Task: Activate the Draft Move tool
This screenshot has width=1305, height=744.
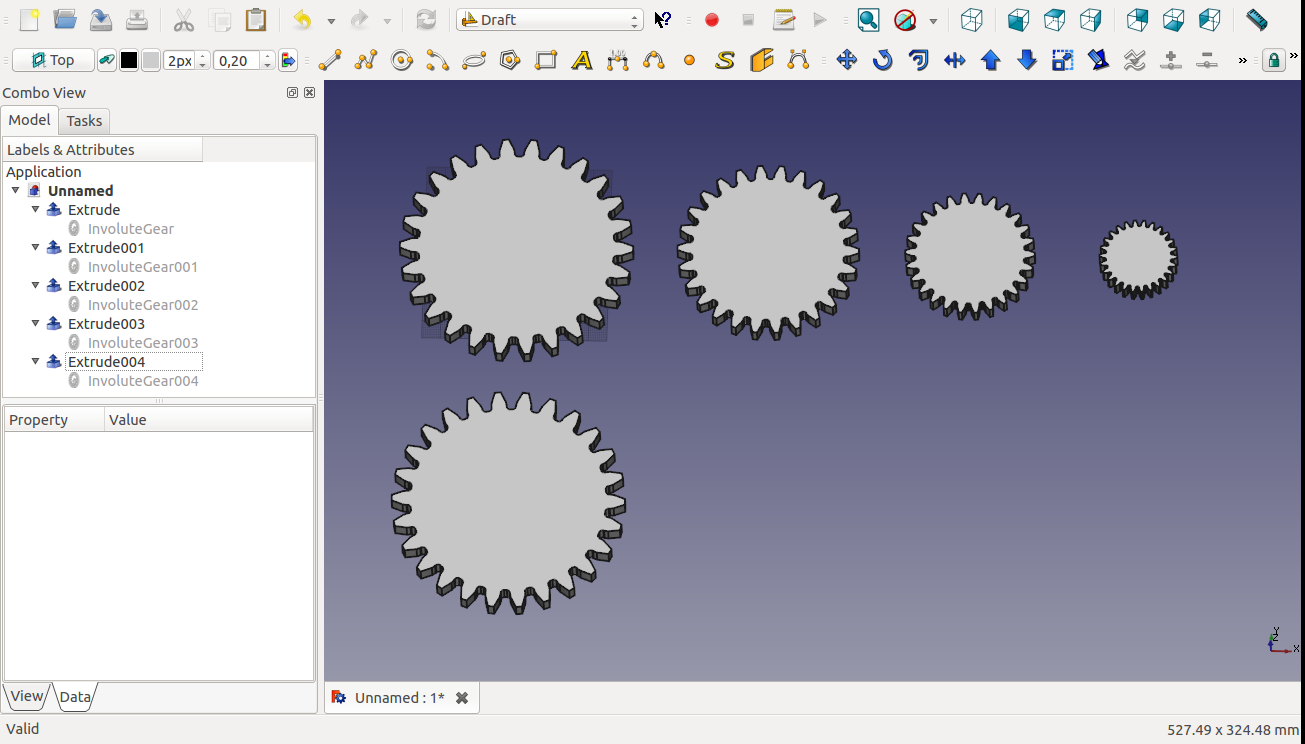Action: [x=847, y=61]
